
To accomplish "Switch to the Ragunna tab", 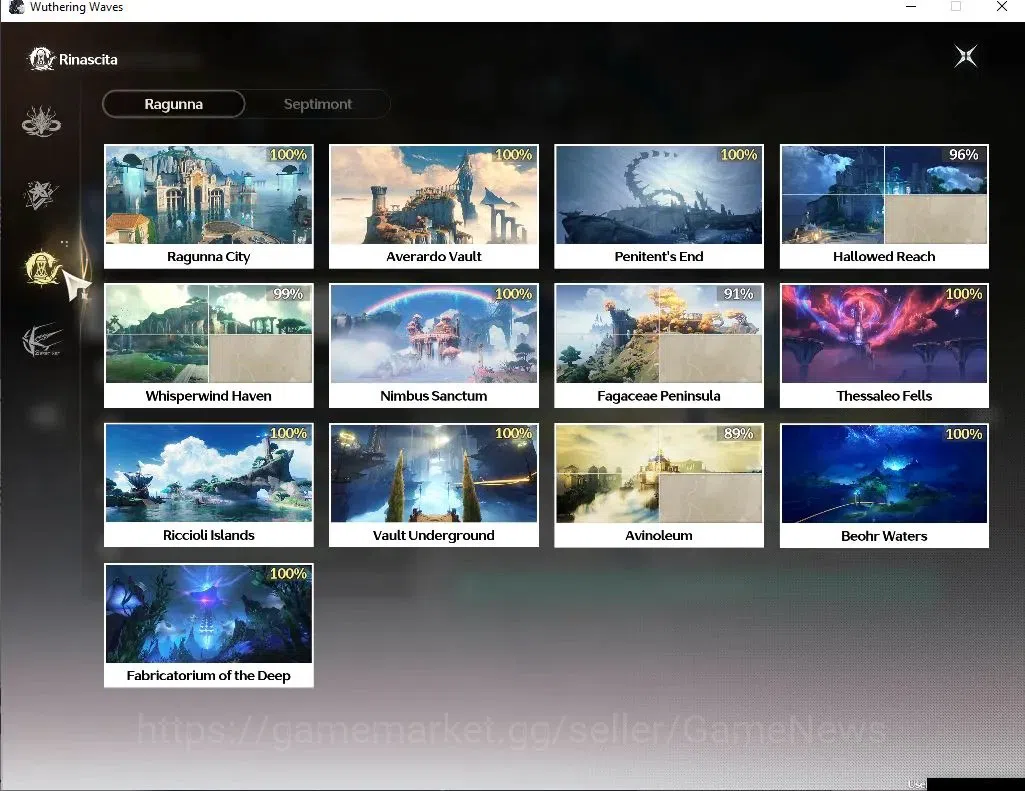I will pos(174,104).
